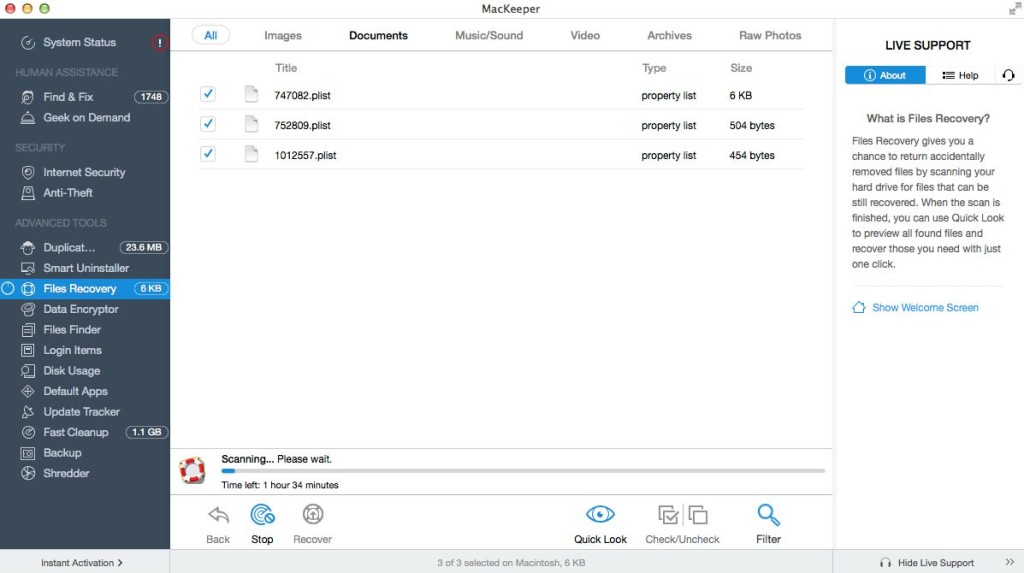Uncheck the 752809.plist checkbox
The height and width of the screenshot is (573, 1024).
pos(208,123)
